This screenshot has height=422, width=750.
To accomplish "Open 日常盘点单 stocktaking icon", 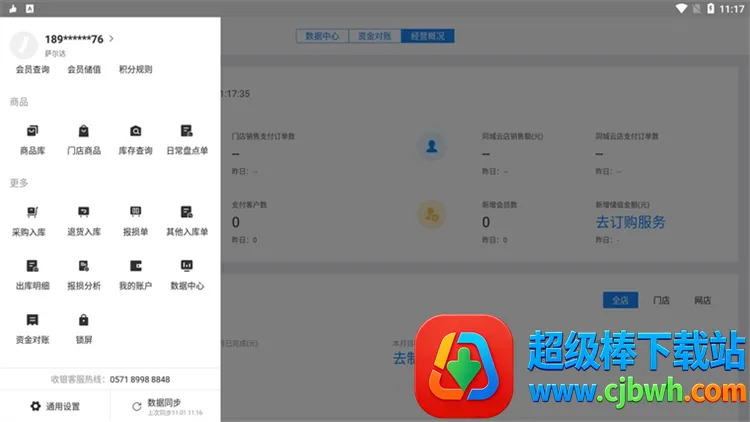I will (x=187, y=131).
